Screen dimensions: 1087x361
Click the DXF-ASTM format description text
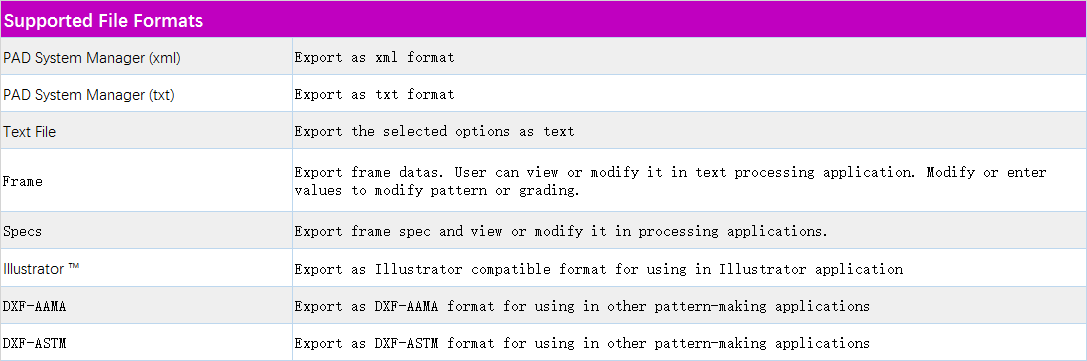pyautogui.click(x=582, y=342)
